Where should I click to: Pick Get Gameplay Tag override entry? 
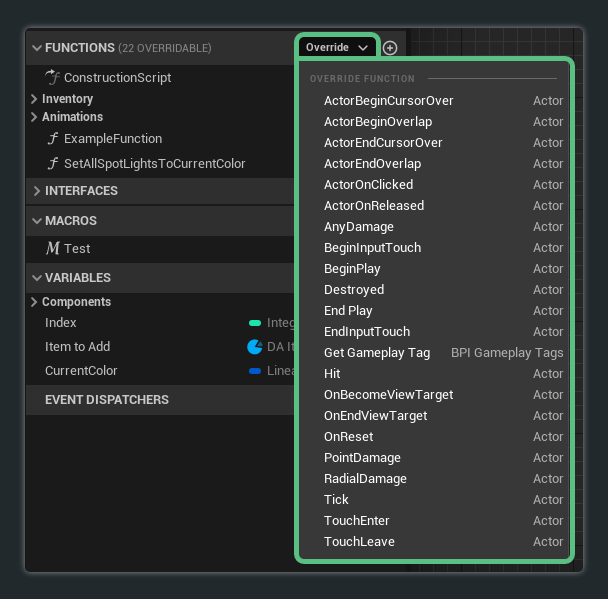pos(376,353)
